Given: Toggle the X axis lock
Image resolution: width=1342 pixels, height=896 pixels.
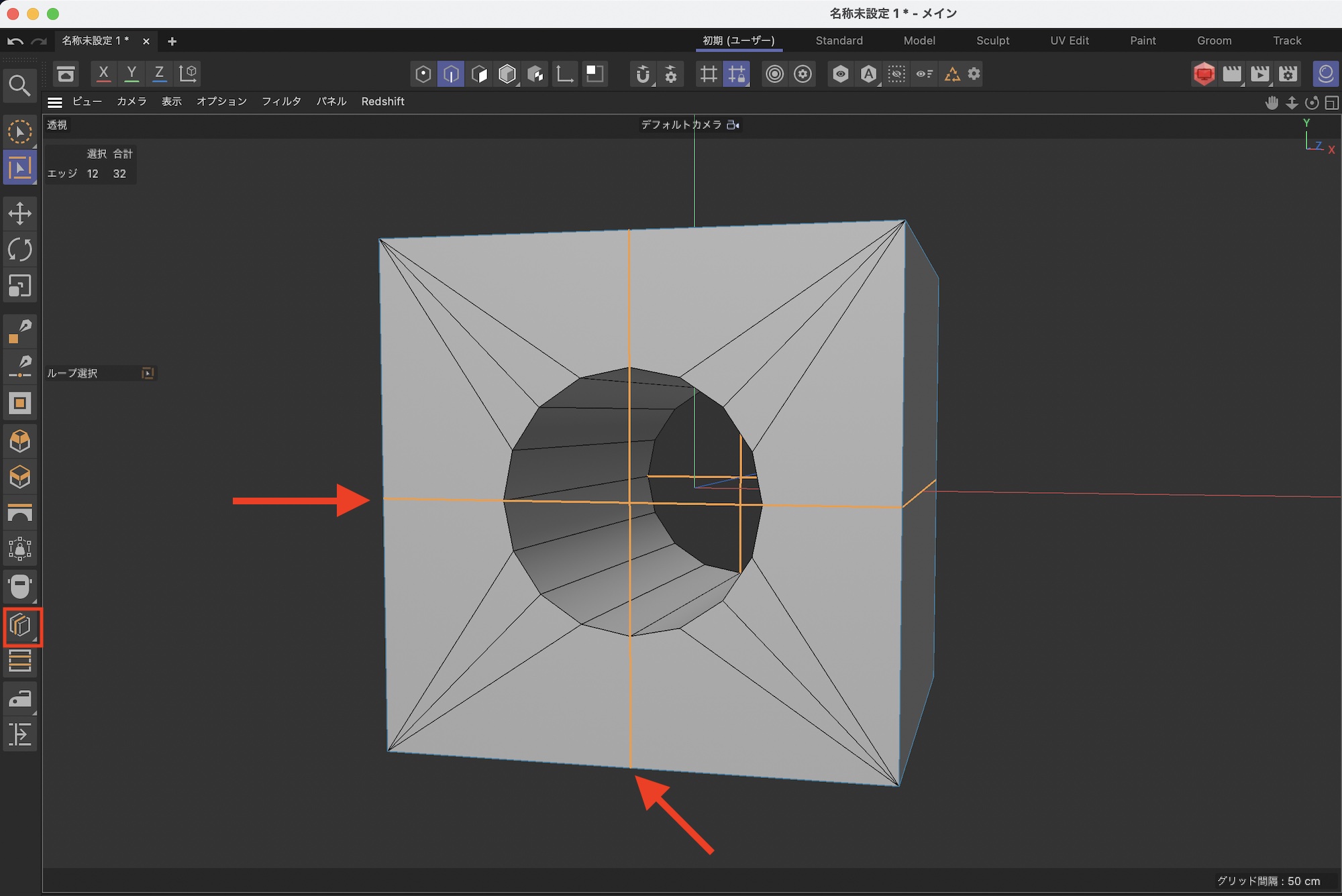Looking at the screenshot, I should (103, 74).
